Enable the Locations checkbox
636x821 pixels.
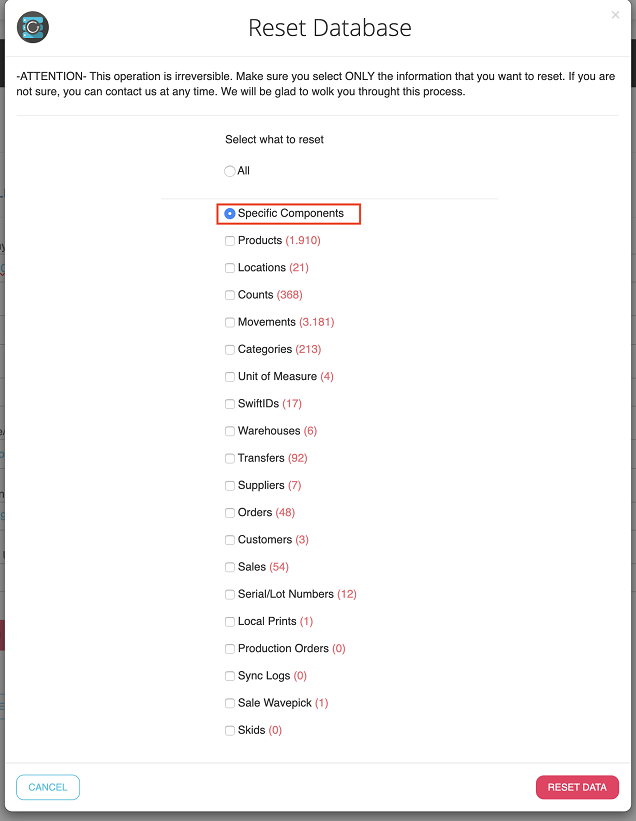coord(230,268)
